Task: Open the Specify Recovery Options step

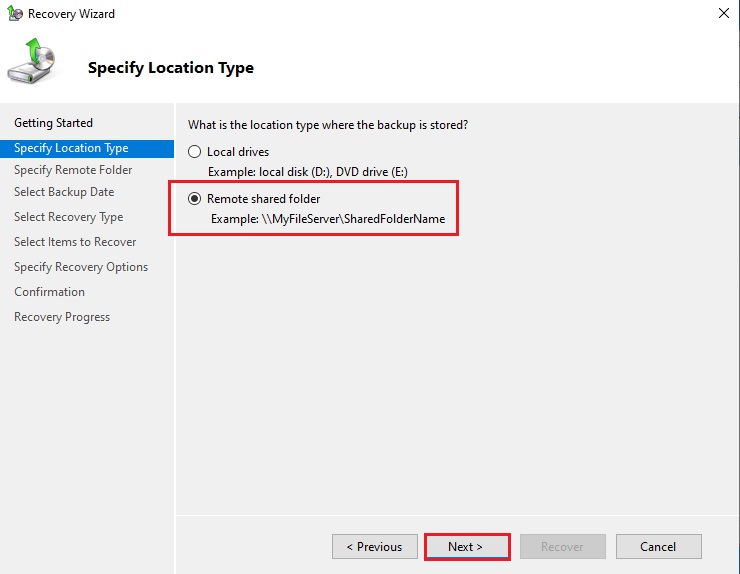Action: [x=81, y=267]
